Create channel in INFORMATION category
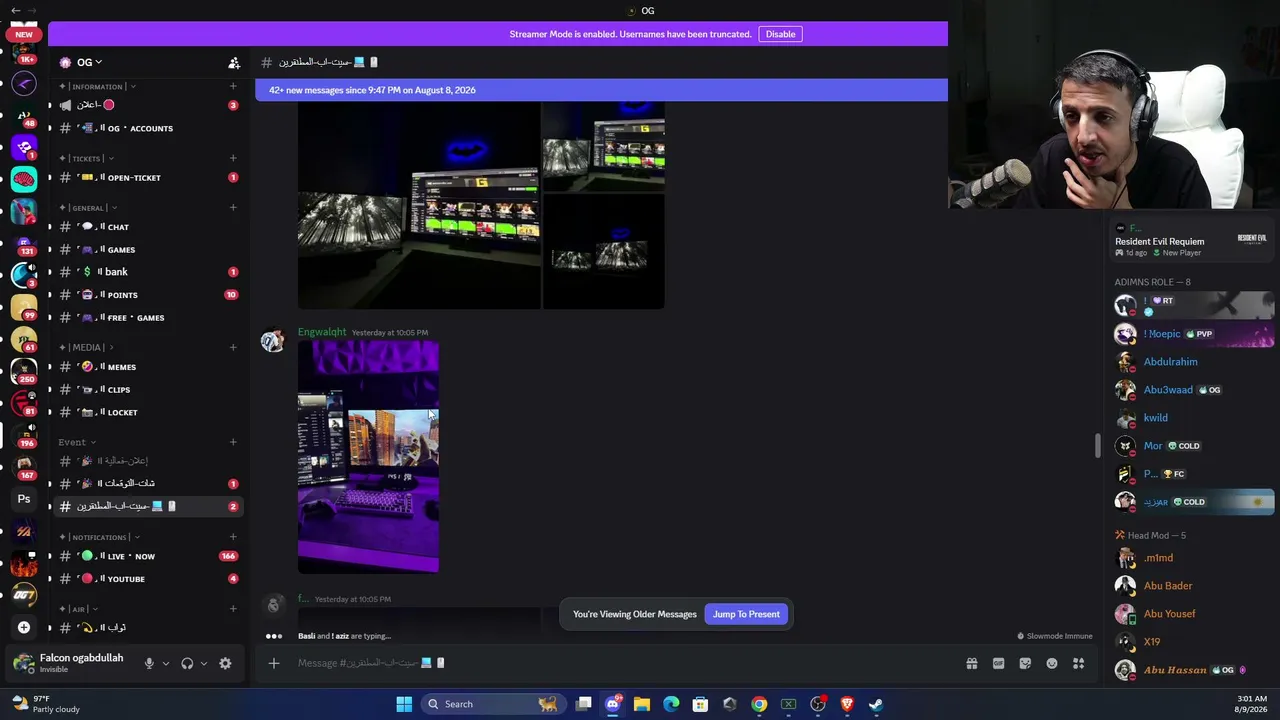1280x720 pixels. coord(233,86)
